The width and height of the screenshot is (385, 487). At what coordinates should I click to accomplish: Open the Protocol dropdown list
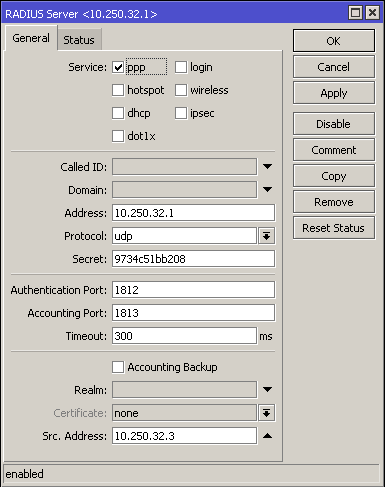267,236
